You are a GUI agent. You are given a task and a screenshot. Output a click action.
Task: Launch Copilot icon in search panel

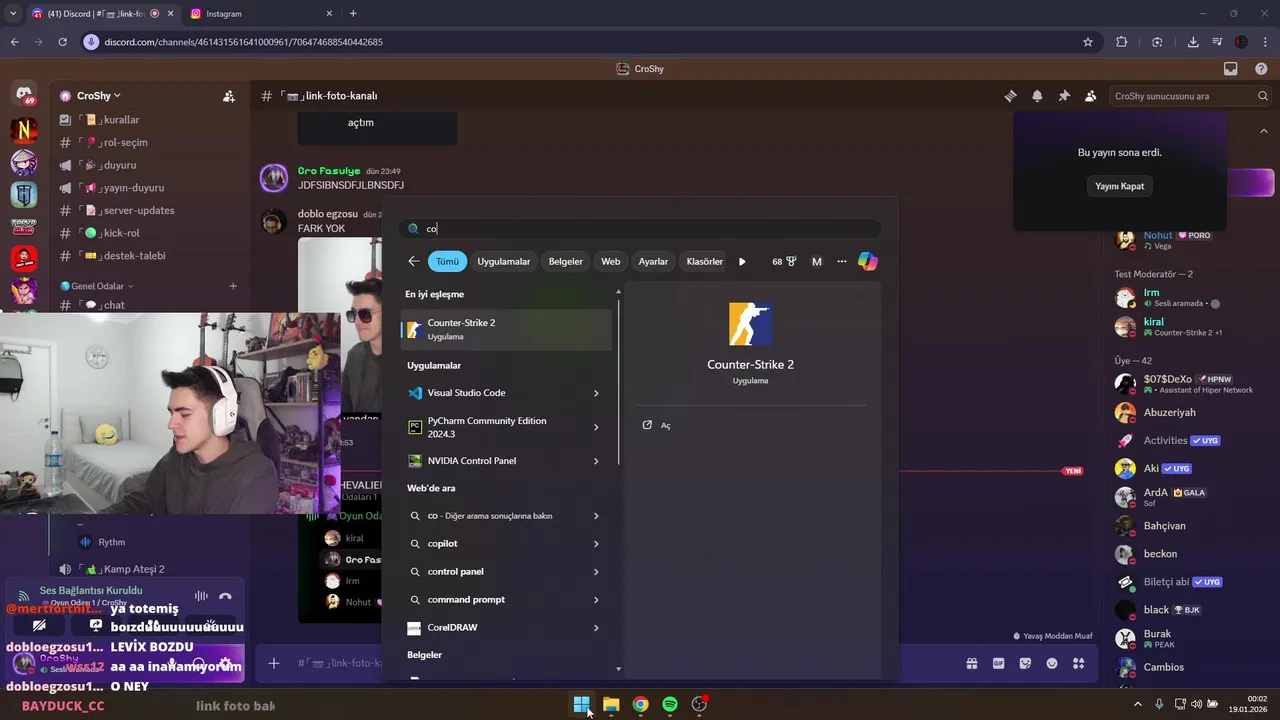(x=867, y=261)
